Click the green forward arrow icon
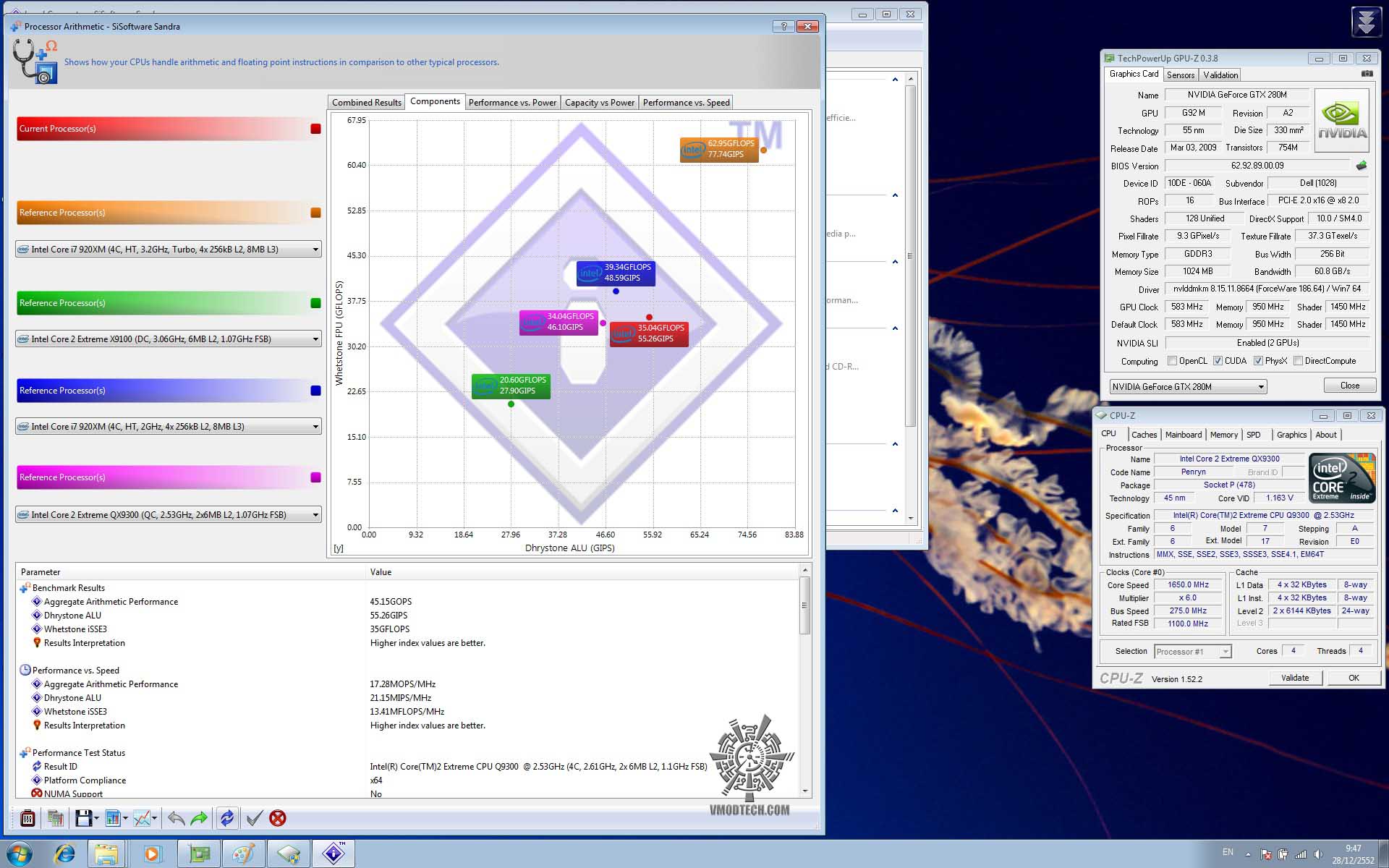Viewport: 1389px width, 868px height. click(199, 818)
